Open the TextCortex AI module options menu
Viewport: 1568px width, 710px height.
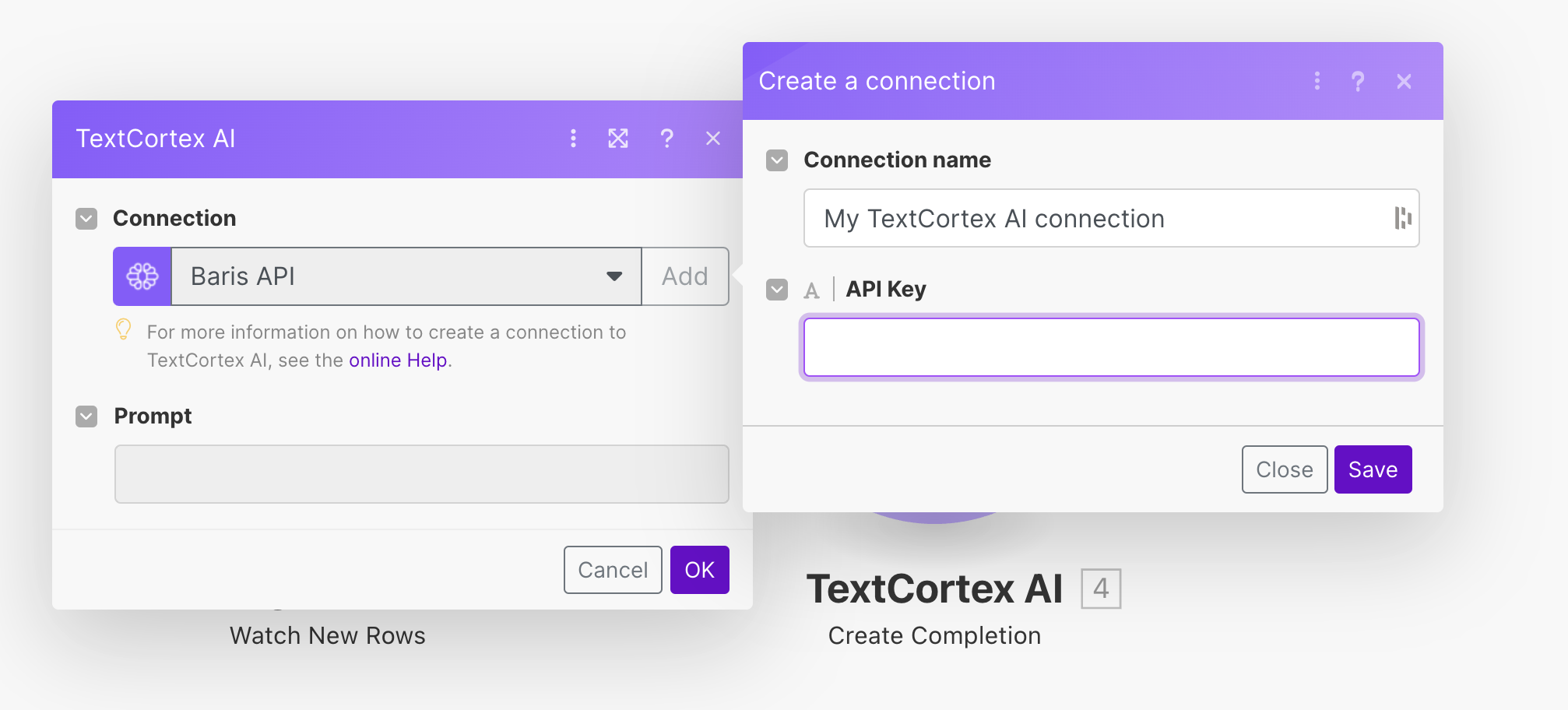[573, 139]
